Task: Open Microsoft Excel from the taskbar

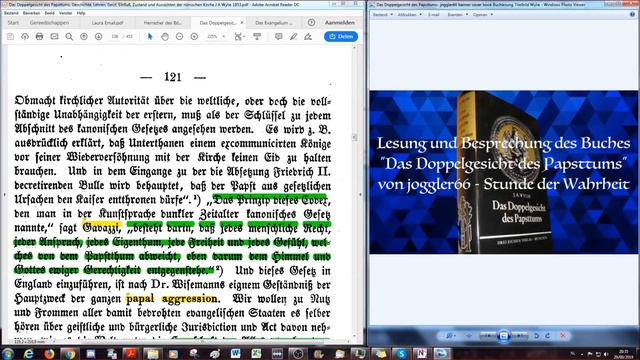Action: 256,353
